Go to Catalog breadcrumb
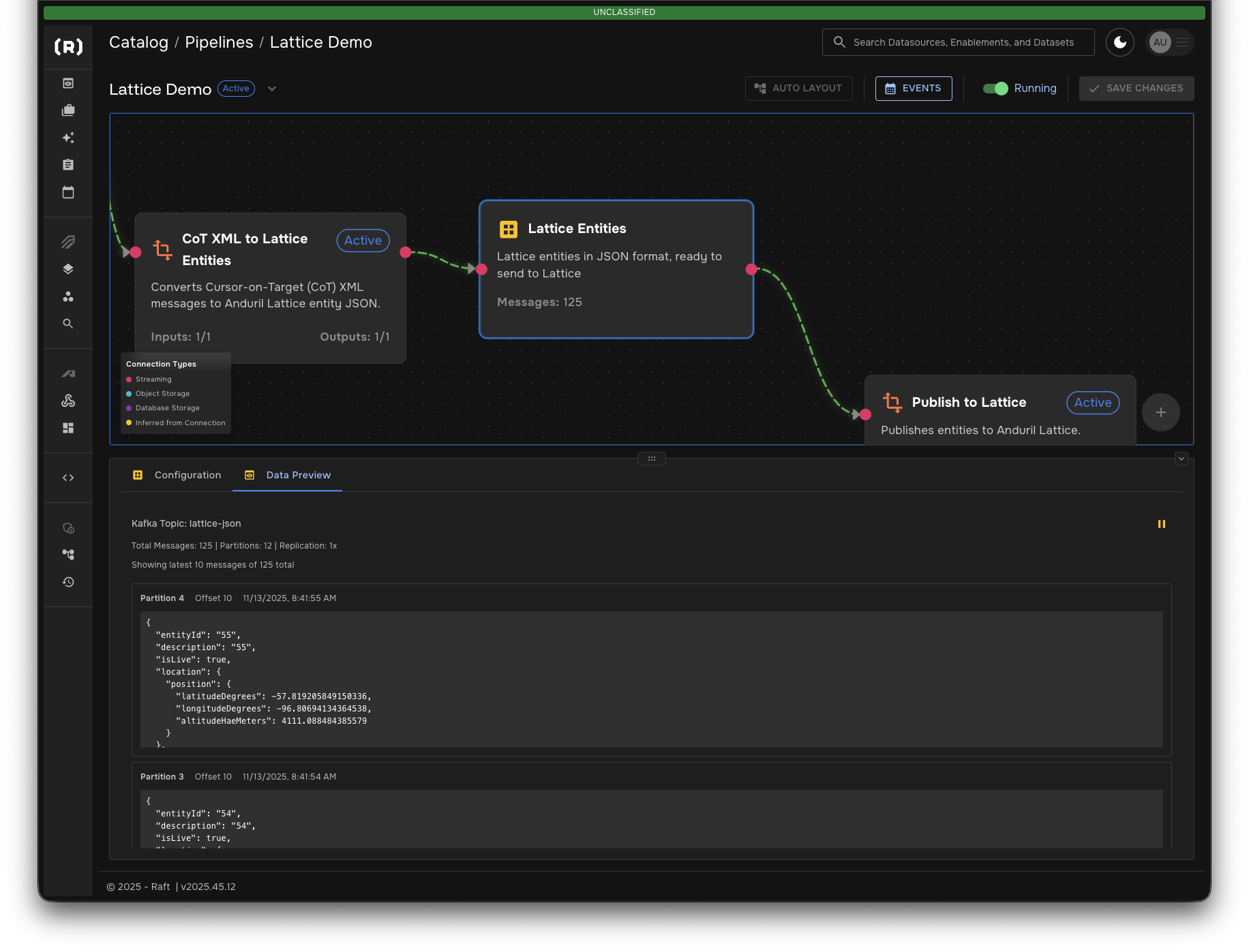The height and width of the screenshot is (952, 1249). pyautogui.click(x=138, y=42)
